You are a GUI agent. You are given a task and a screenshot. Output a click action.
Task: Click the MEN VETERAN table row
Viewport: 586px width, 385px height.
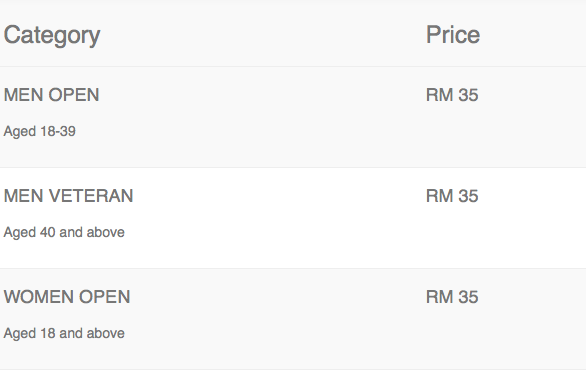pyautogui.click(x=293, y=218)
